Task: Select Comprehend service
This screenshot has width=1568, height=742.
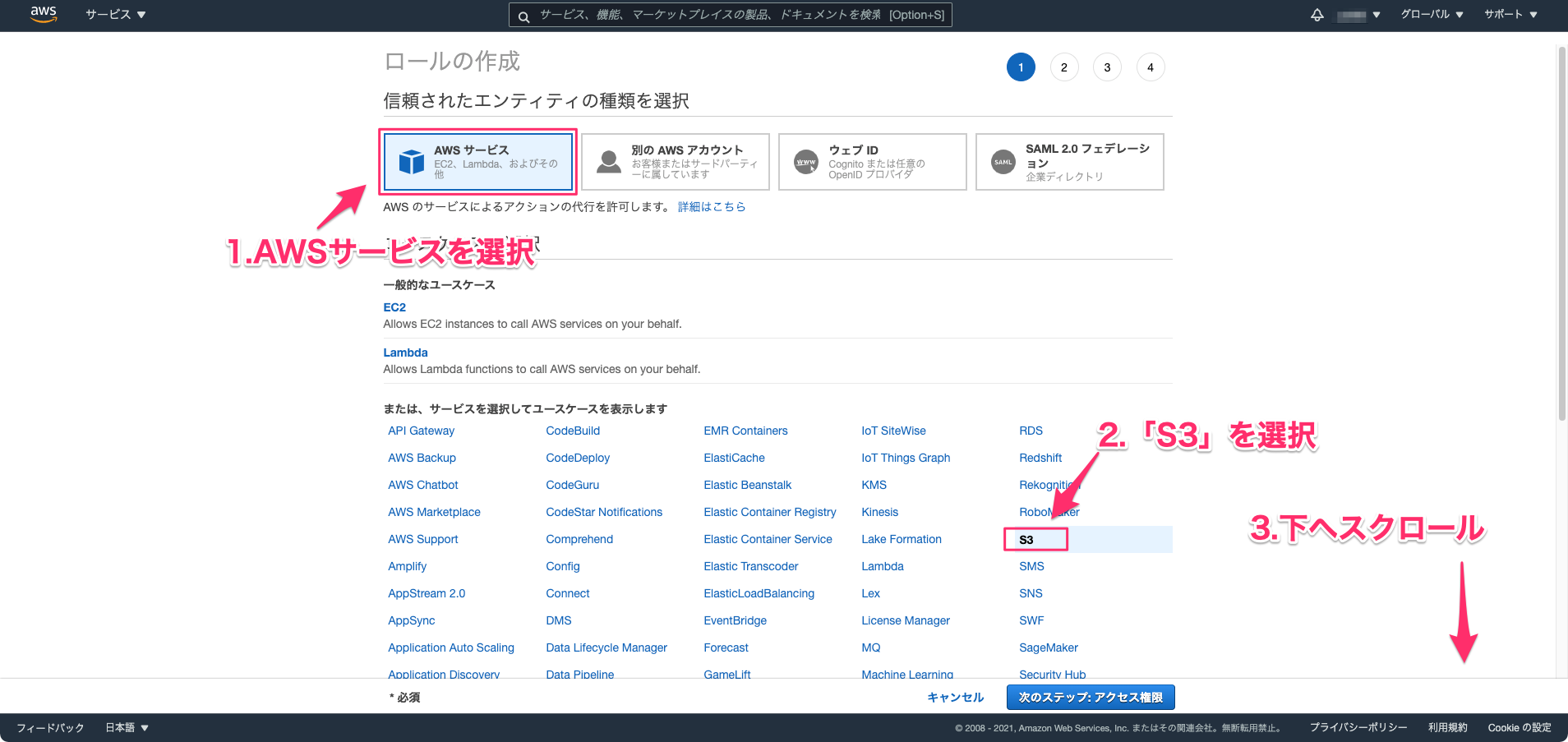Action: [579, 539]
